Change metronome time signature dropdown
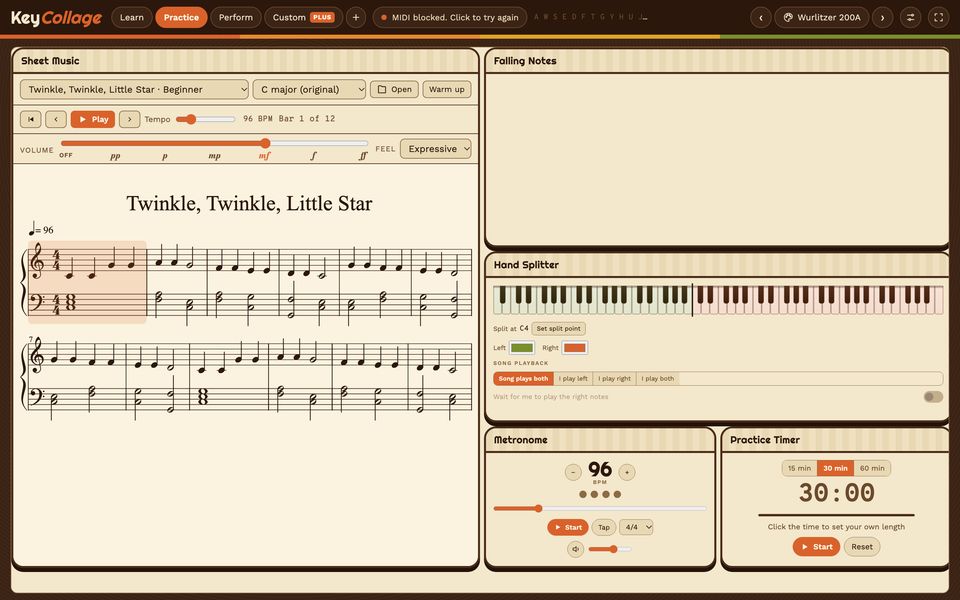The image size is (960, 600). (636, 527)
